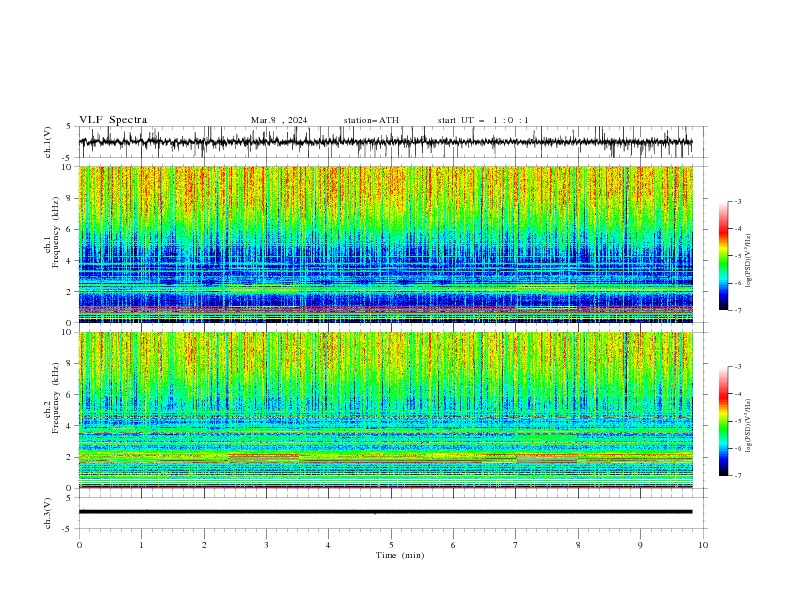The image size is (792, 612).
Task: Click the "-3" tick on ch.1 colorbar
Action: pyautogui.click(x=738, y=201)
